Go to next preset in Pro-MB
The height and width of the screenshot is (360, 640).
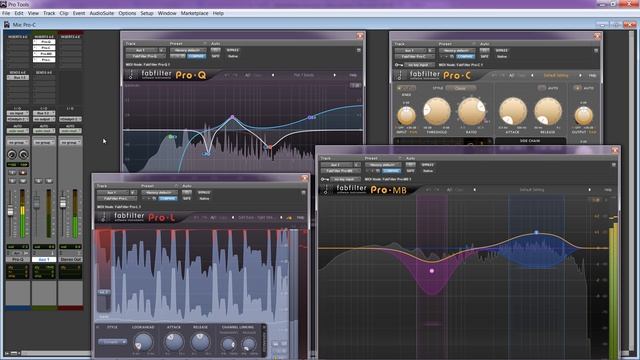589,190
